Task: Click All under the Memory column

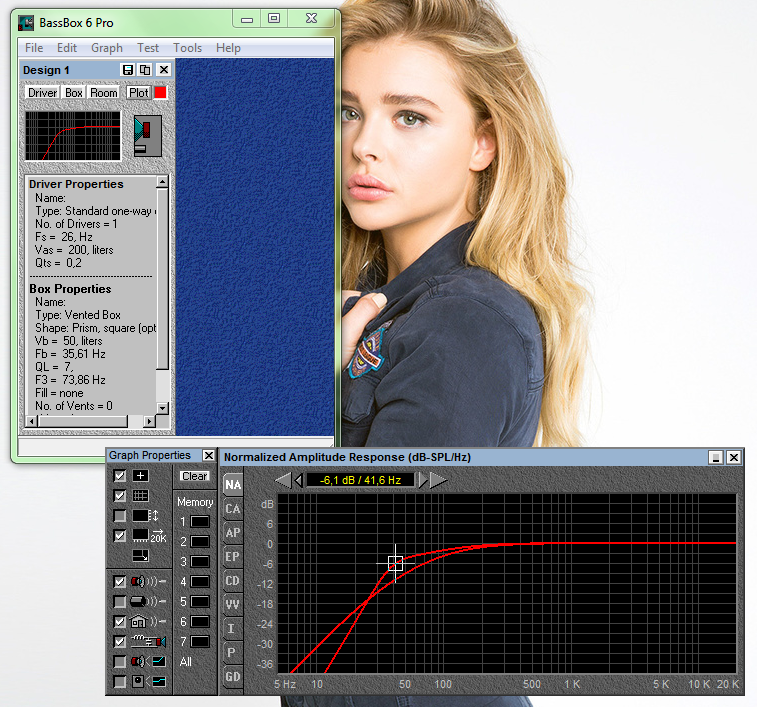Action: tap(186, 662)
